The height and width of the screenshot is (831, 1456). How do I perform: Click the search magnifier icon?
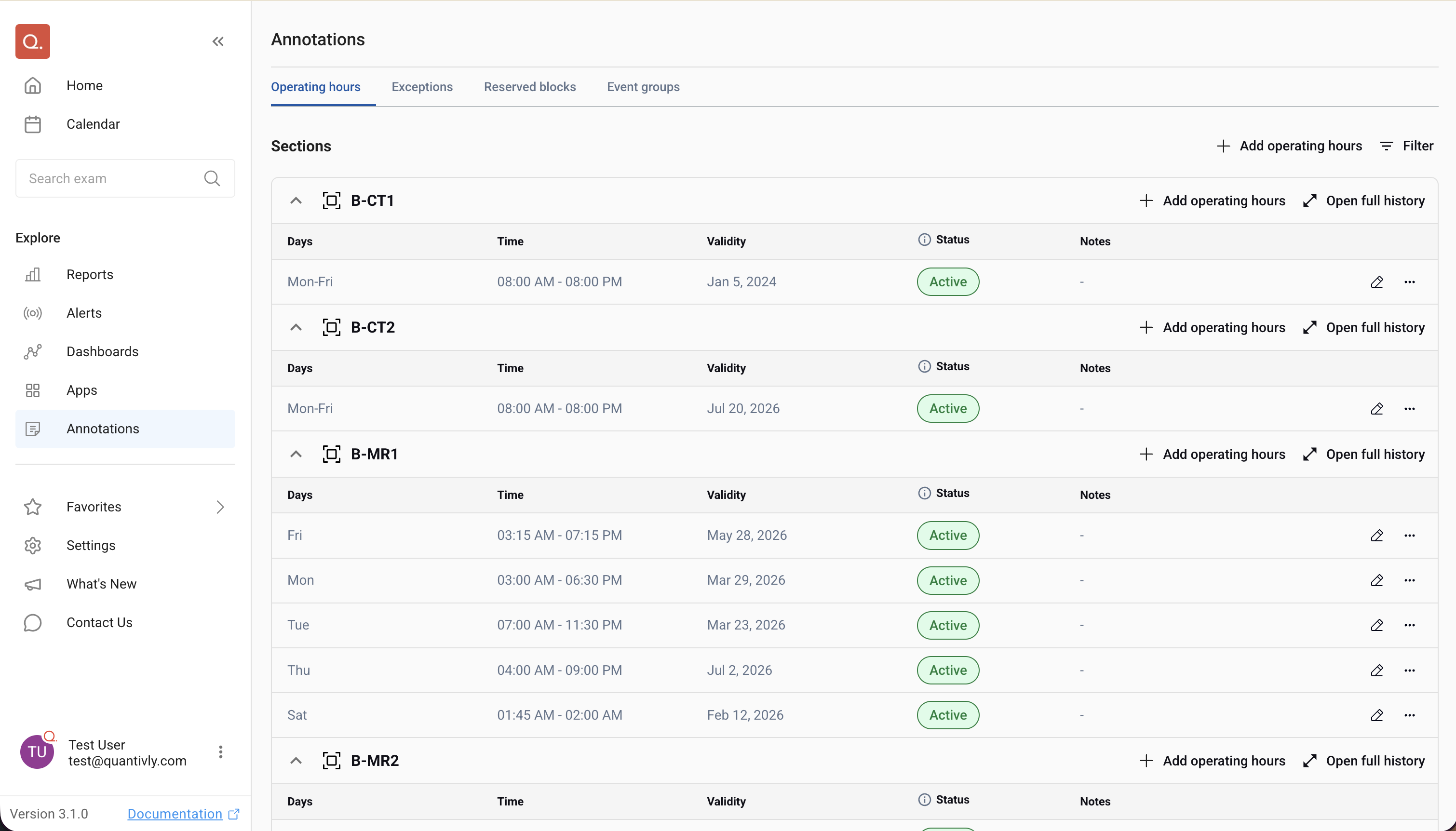(x=212, y=179)
